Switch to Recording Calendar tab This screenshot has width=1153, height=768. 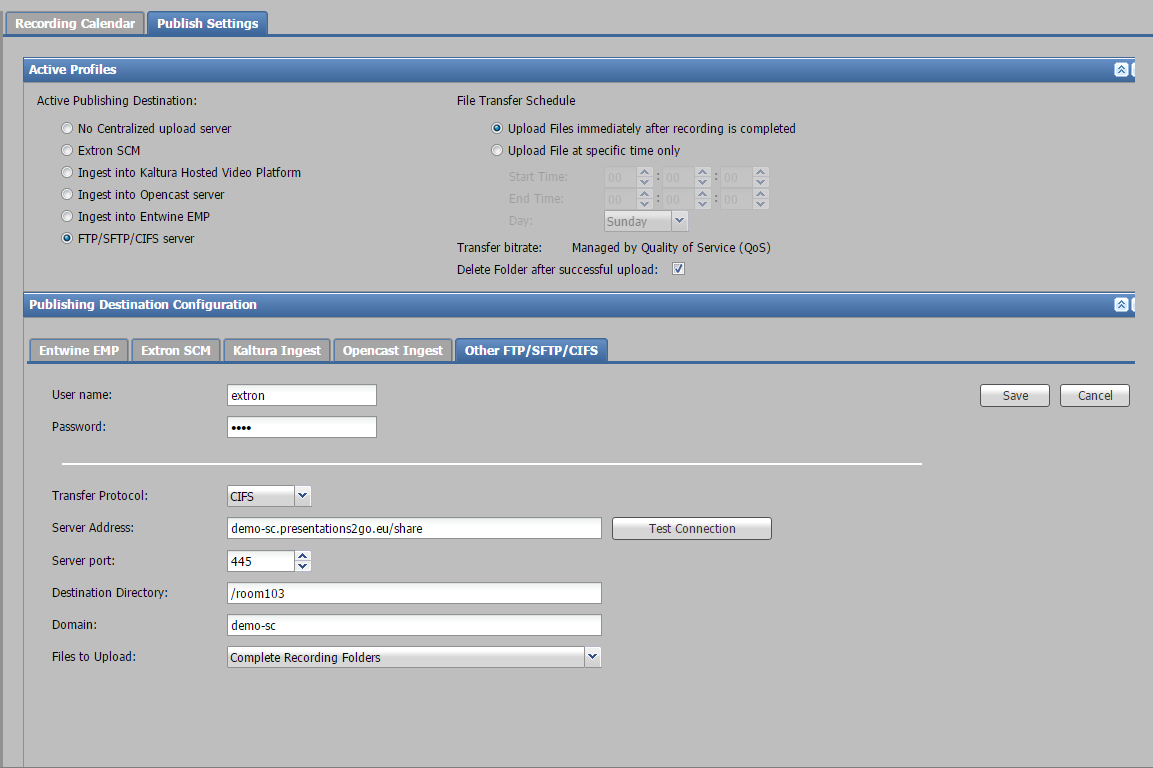(75, 24)
